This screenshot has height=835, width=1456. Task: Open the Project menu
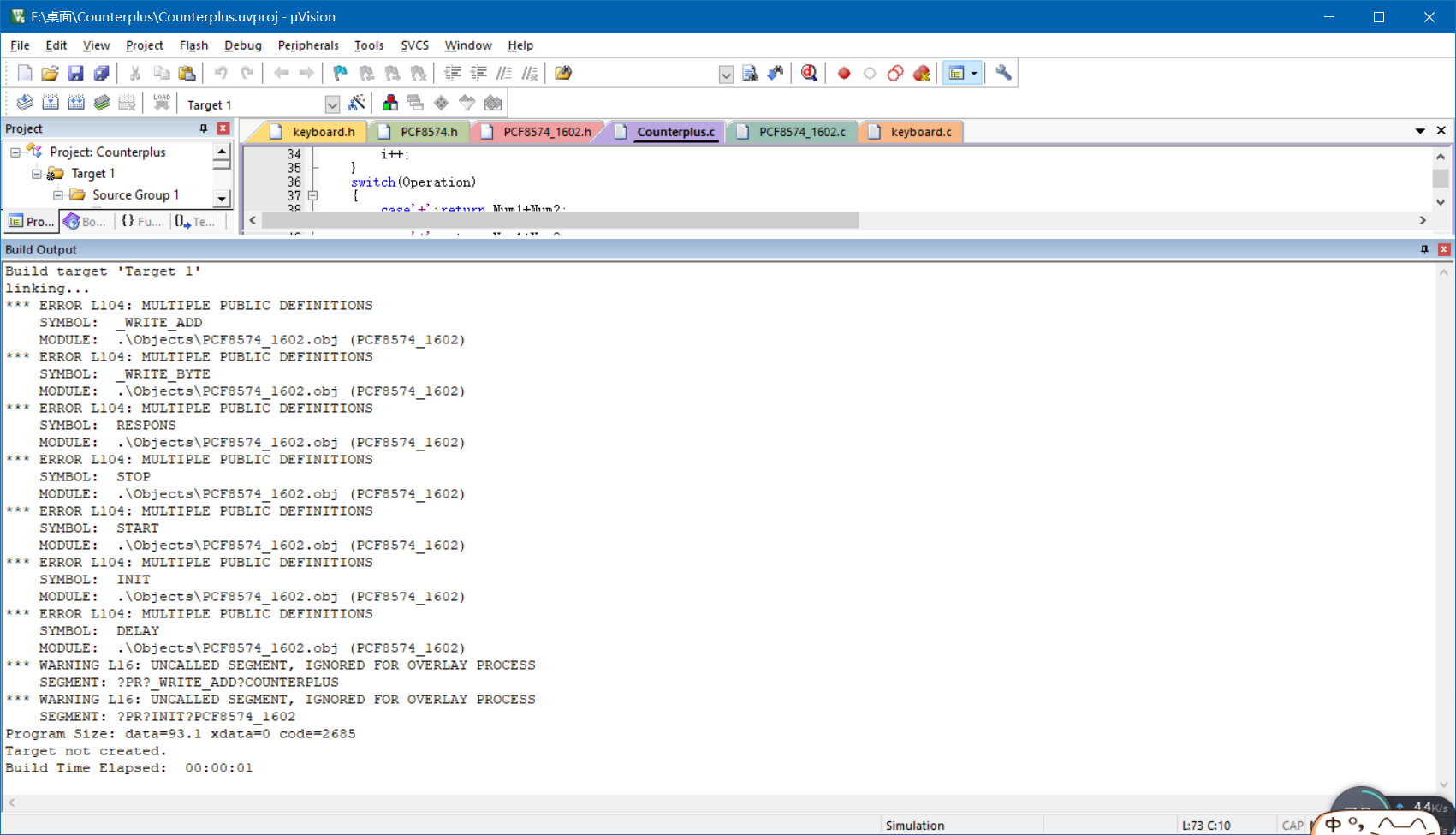pyautogui.click(x=144, y=45)
